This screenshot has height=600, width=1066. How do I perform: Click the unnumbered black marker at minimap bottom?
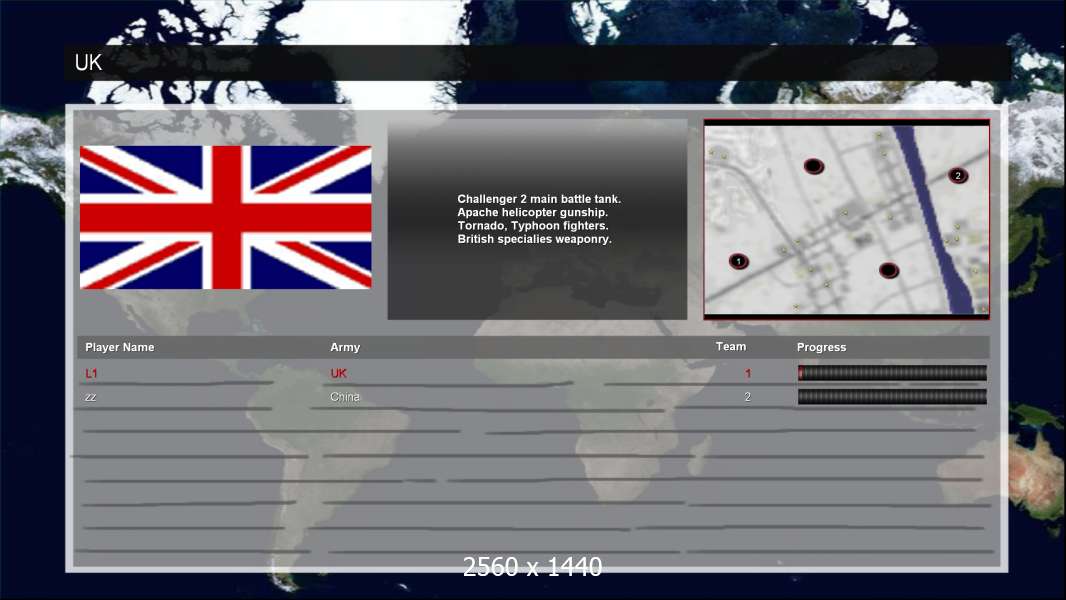(889, 271)
